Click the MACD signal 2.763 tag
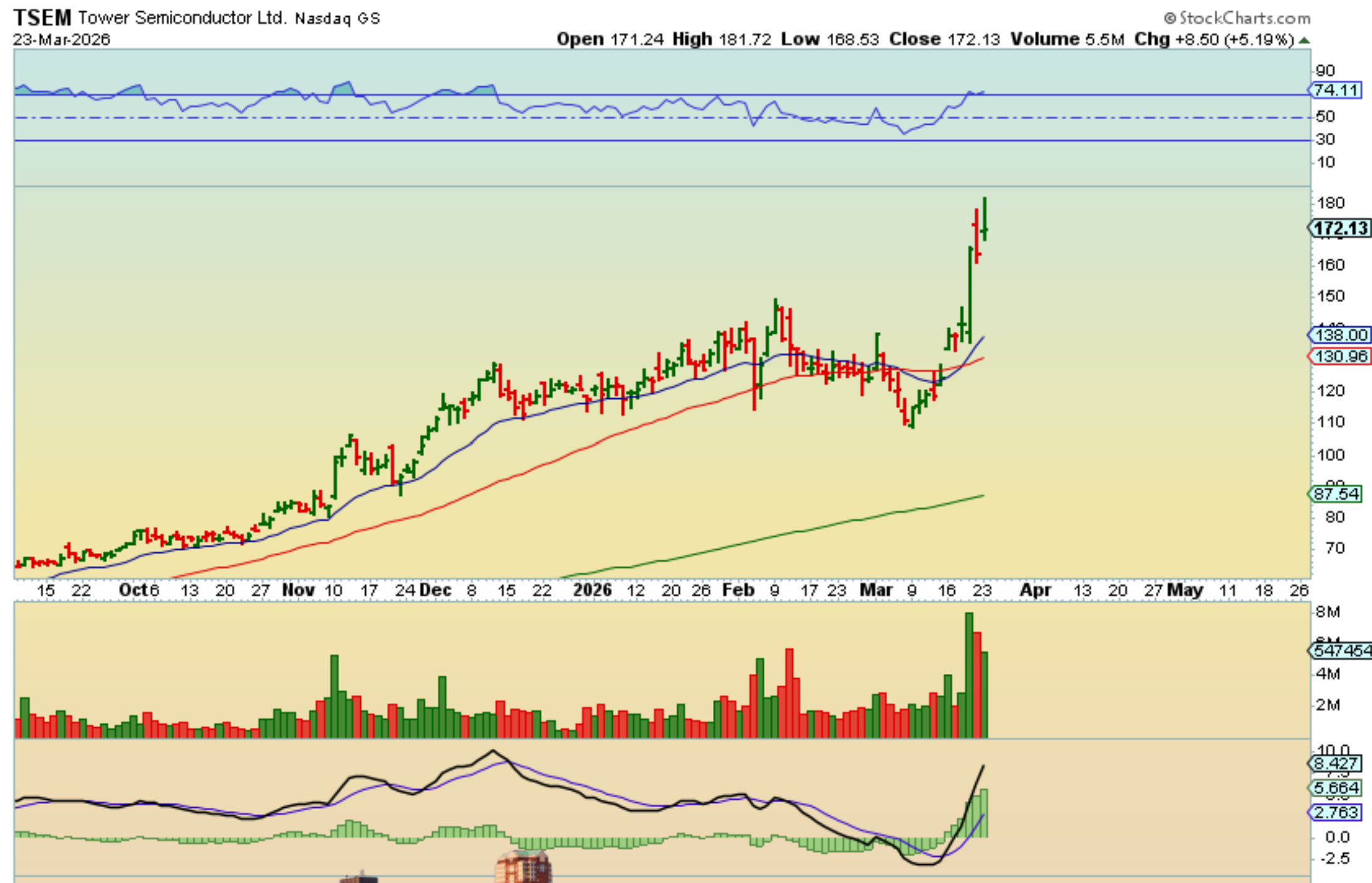The width and height of the screenshot is (1372, 883). tap(1336, 812)
